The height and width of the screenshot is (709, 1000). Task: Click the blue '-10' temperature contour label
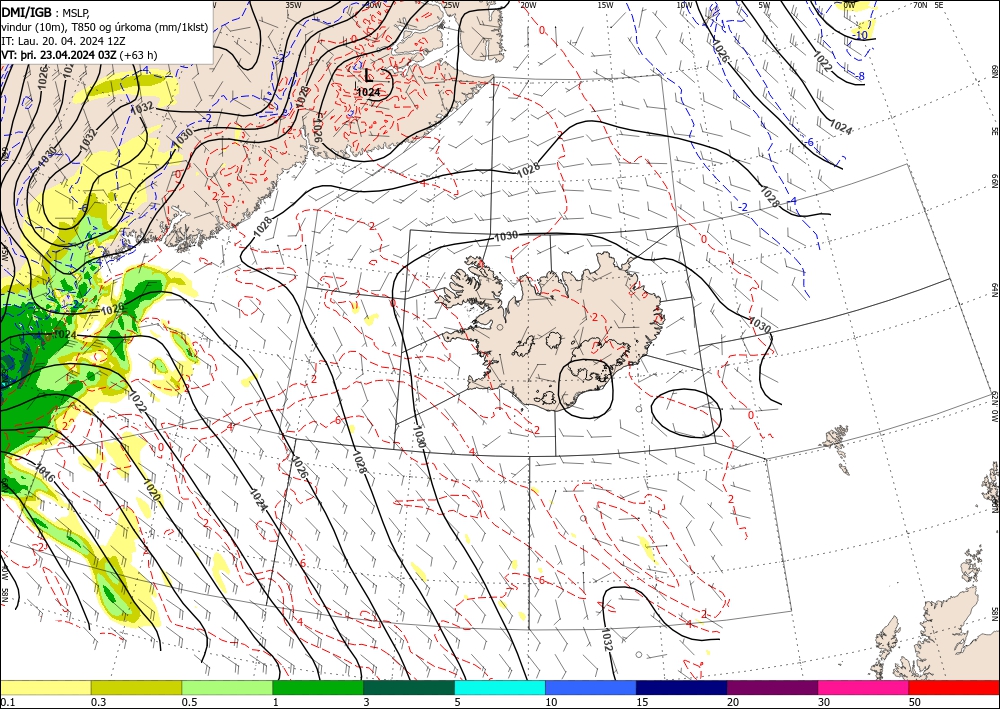pos(862,35)
